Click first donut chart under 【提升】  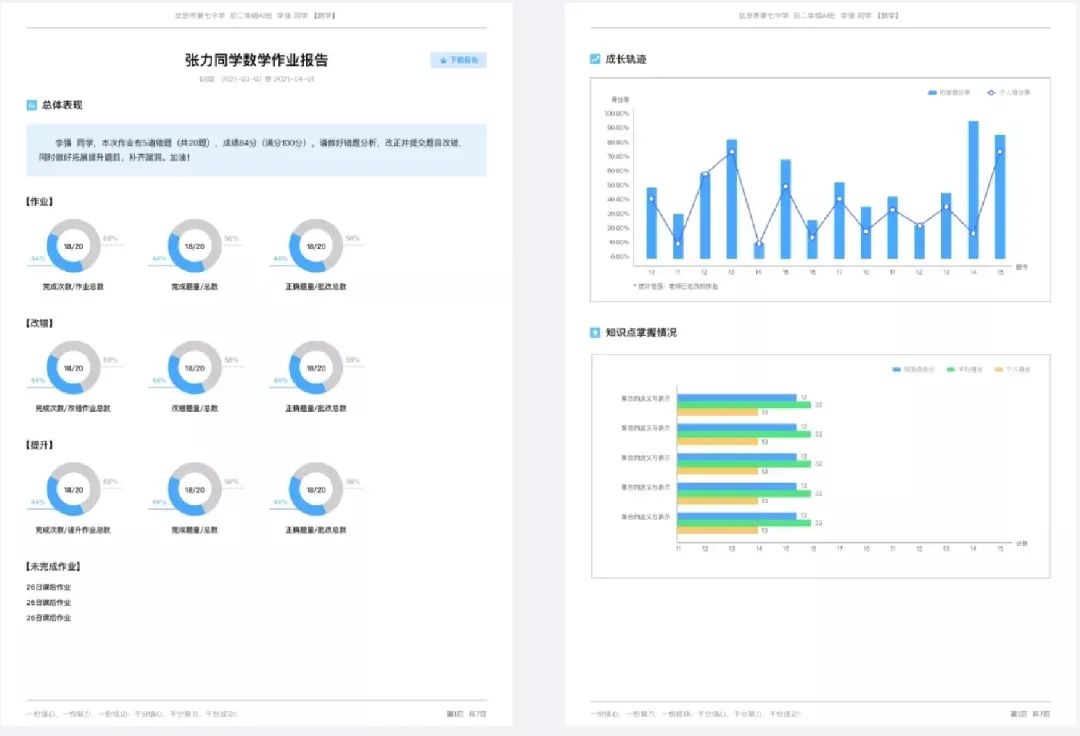pos(73,489)
